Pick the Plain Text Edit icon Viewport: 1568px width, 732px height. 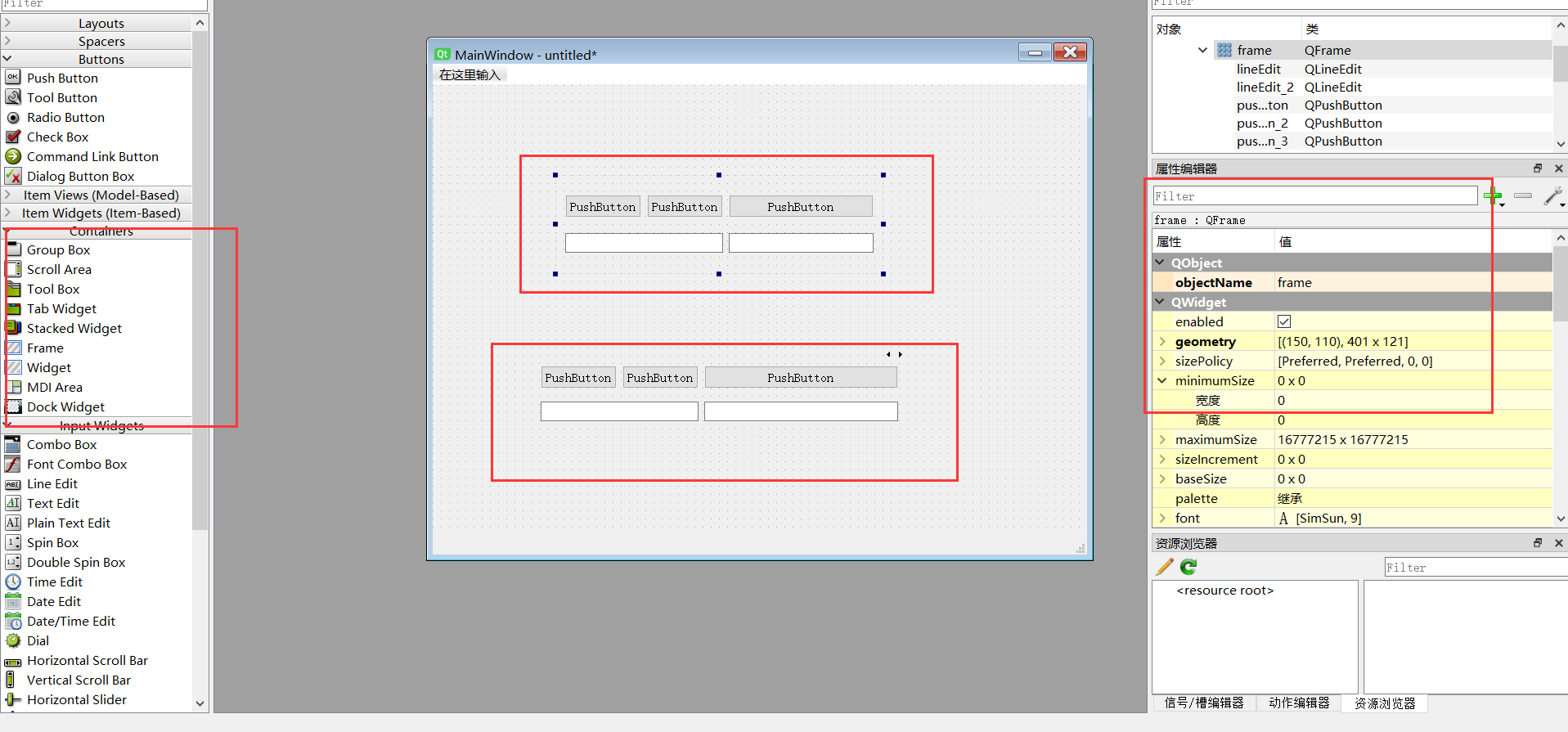click(x=13, y=523)
